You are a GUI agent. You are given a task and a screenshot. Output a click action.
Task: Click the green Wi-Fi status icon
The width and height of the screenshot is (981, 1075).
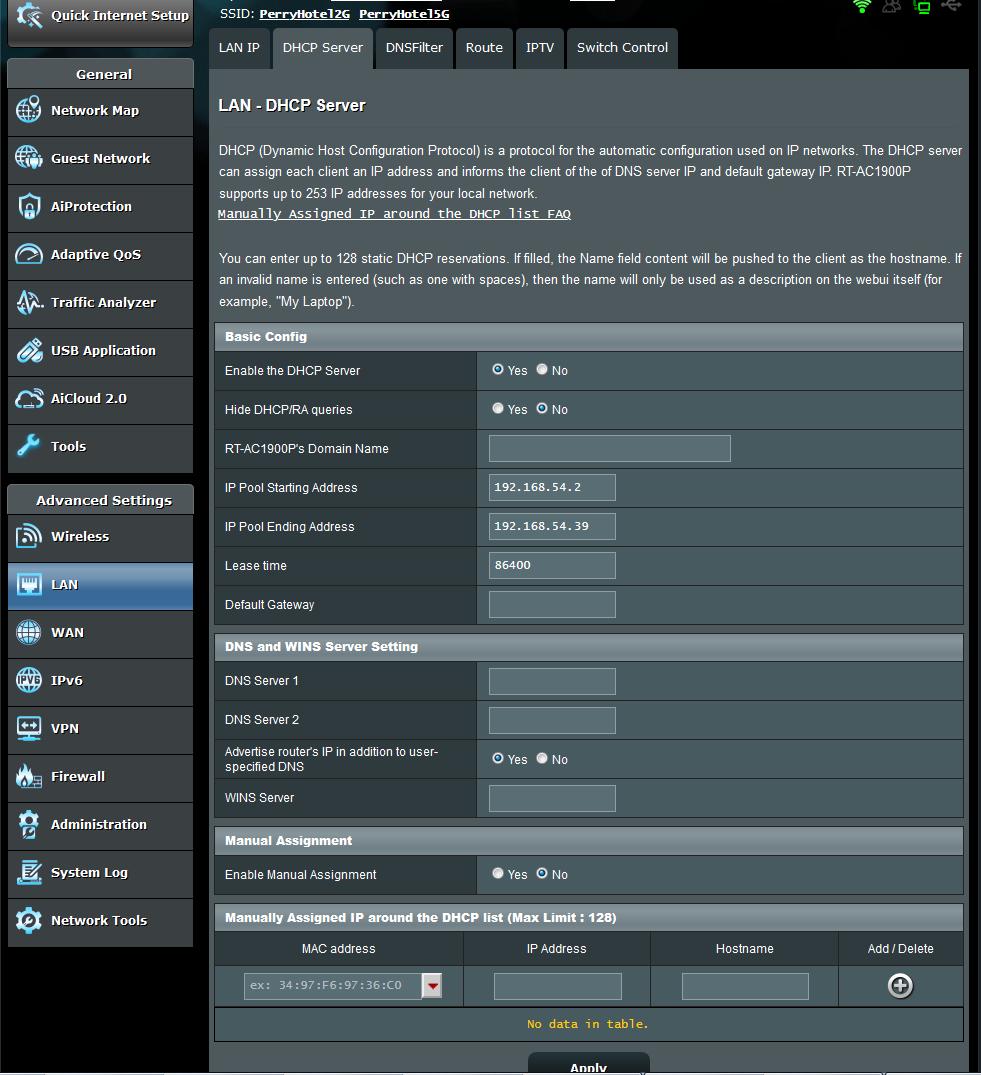(x=862, y=6)
